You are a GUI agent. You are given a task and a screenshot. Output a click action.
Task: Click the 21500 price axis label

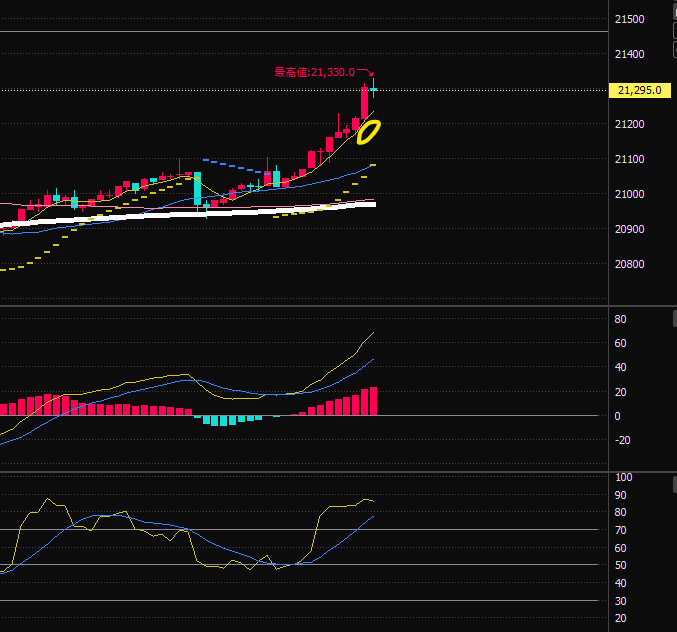[x=629, y=20]
